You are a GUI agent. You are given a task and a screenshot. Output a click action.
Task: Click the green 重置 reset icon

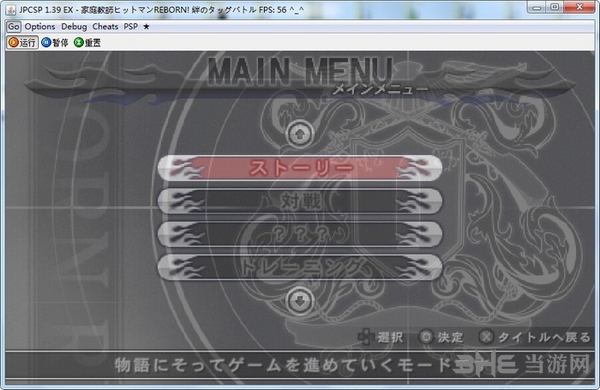tap(78, 42)
